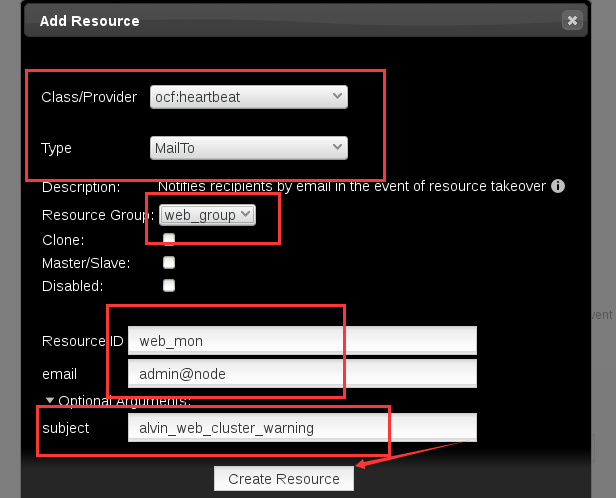
Task: Open the Class/Provider ocf:heartbeat dropdown
Action: (x=249, y=97)
